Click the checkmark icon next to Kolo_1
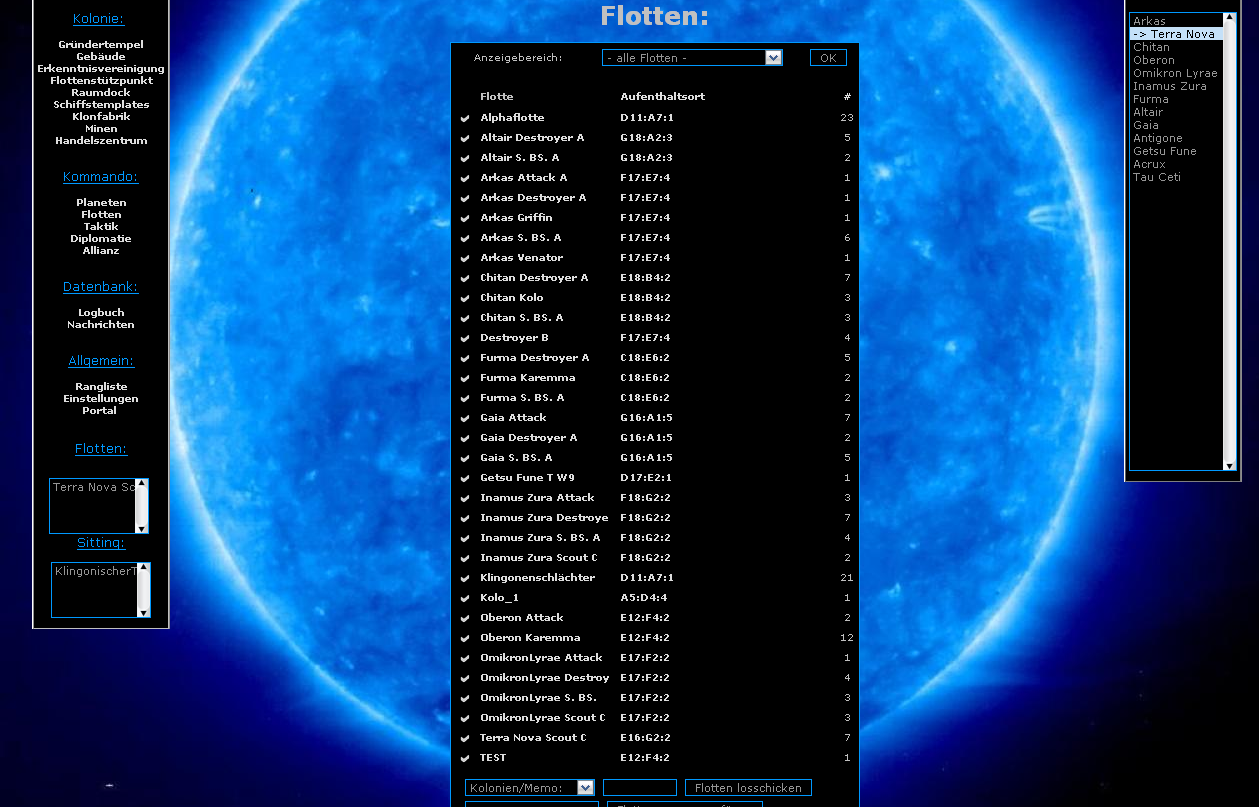The width and height of the screenshot is (1259, 807). [x=465, y=599]
